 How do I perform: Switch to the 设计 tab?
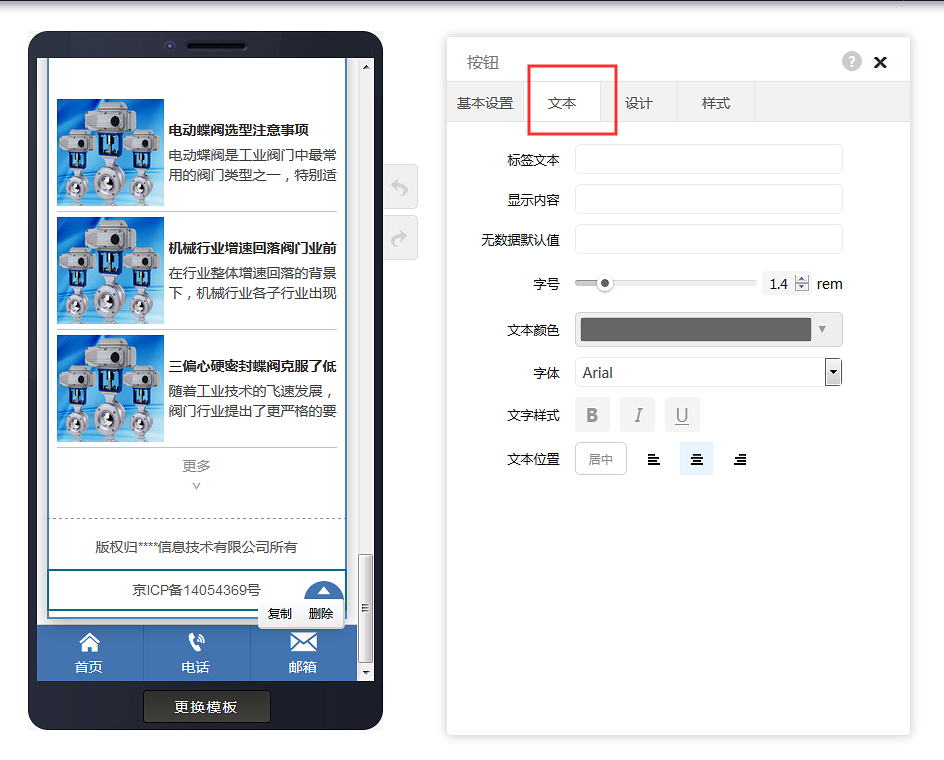(639, 103)
